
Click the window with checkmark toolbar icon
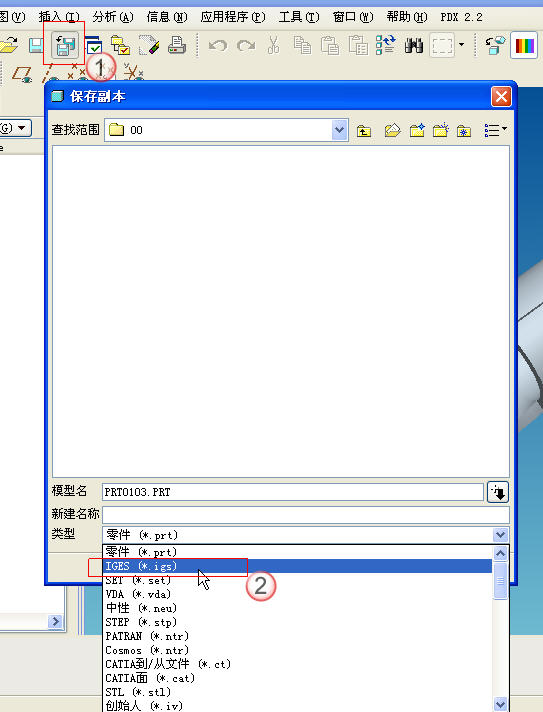pos(94,45)
